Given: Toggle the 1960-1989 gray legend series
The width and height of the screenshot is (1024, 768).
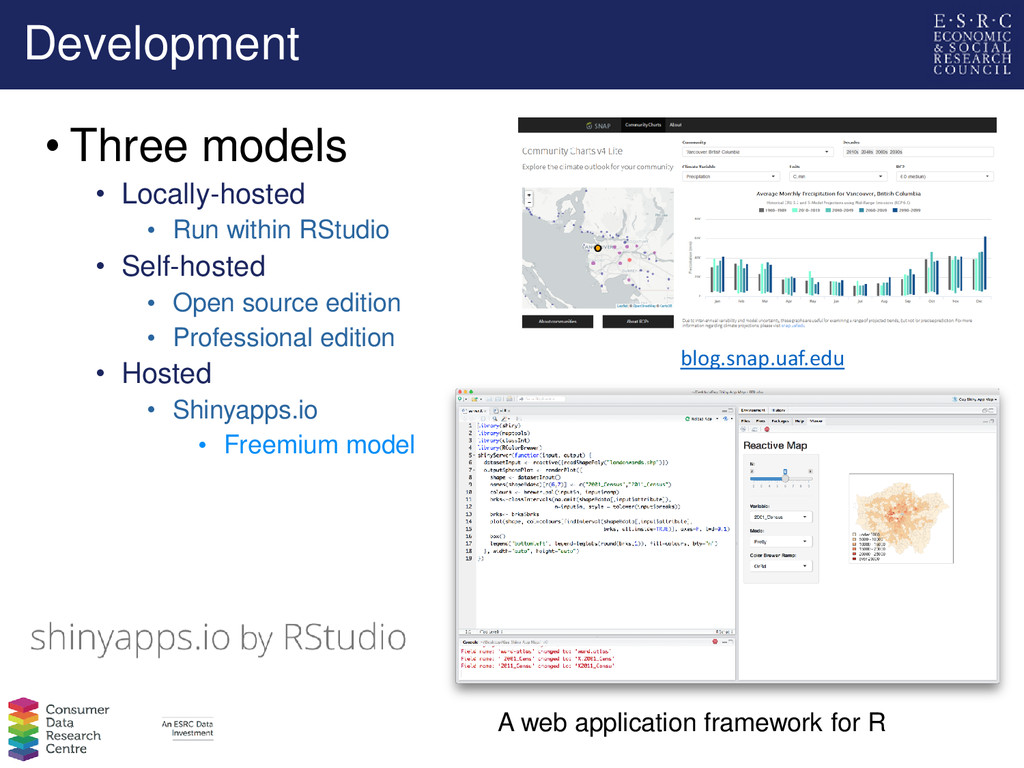Looking at the screenshot, I should [x=771, y=210].
